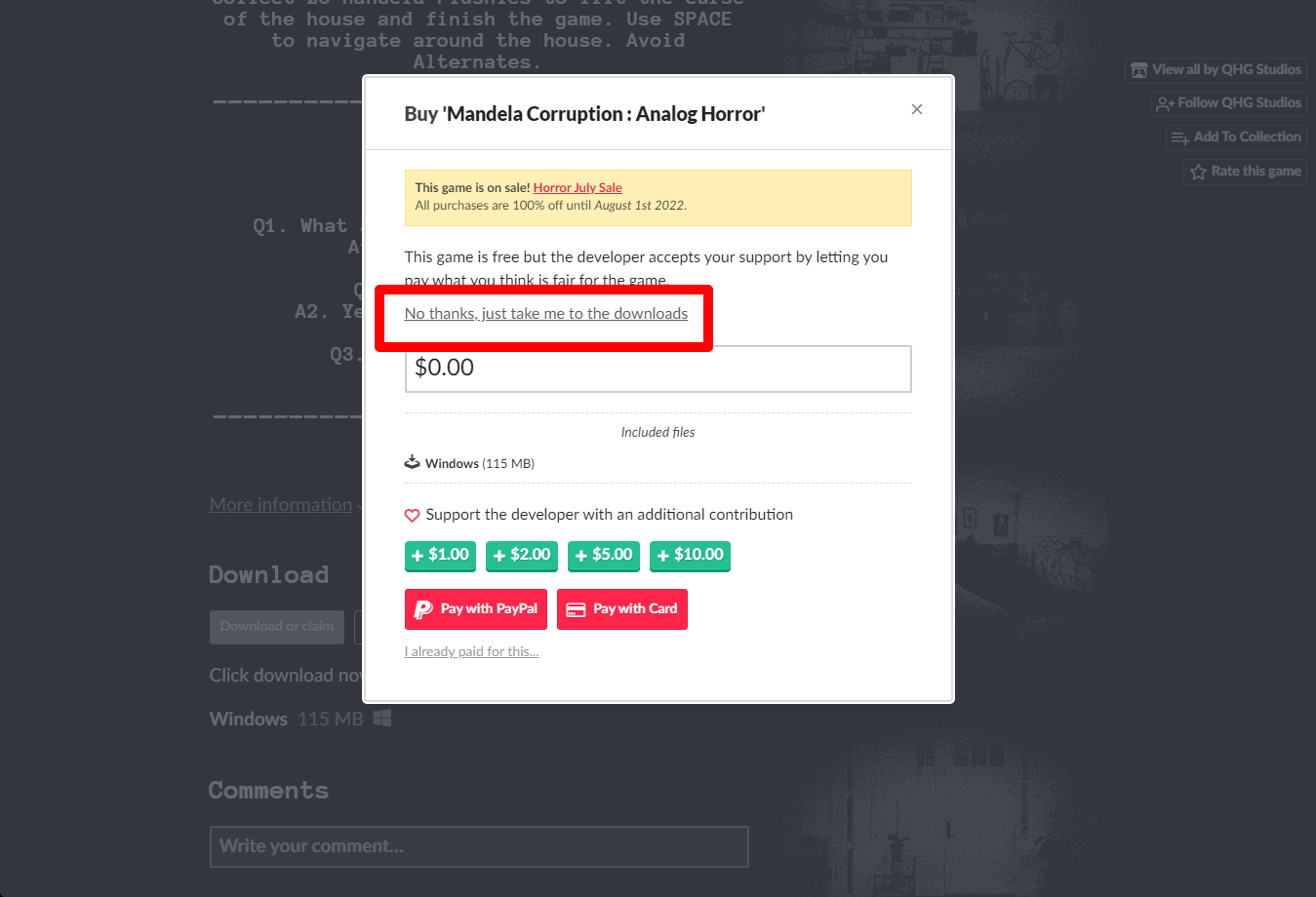Pay with Card button
Image resolution: width=1316 pixels, height=897 pixels.
[622, 609]
